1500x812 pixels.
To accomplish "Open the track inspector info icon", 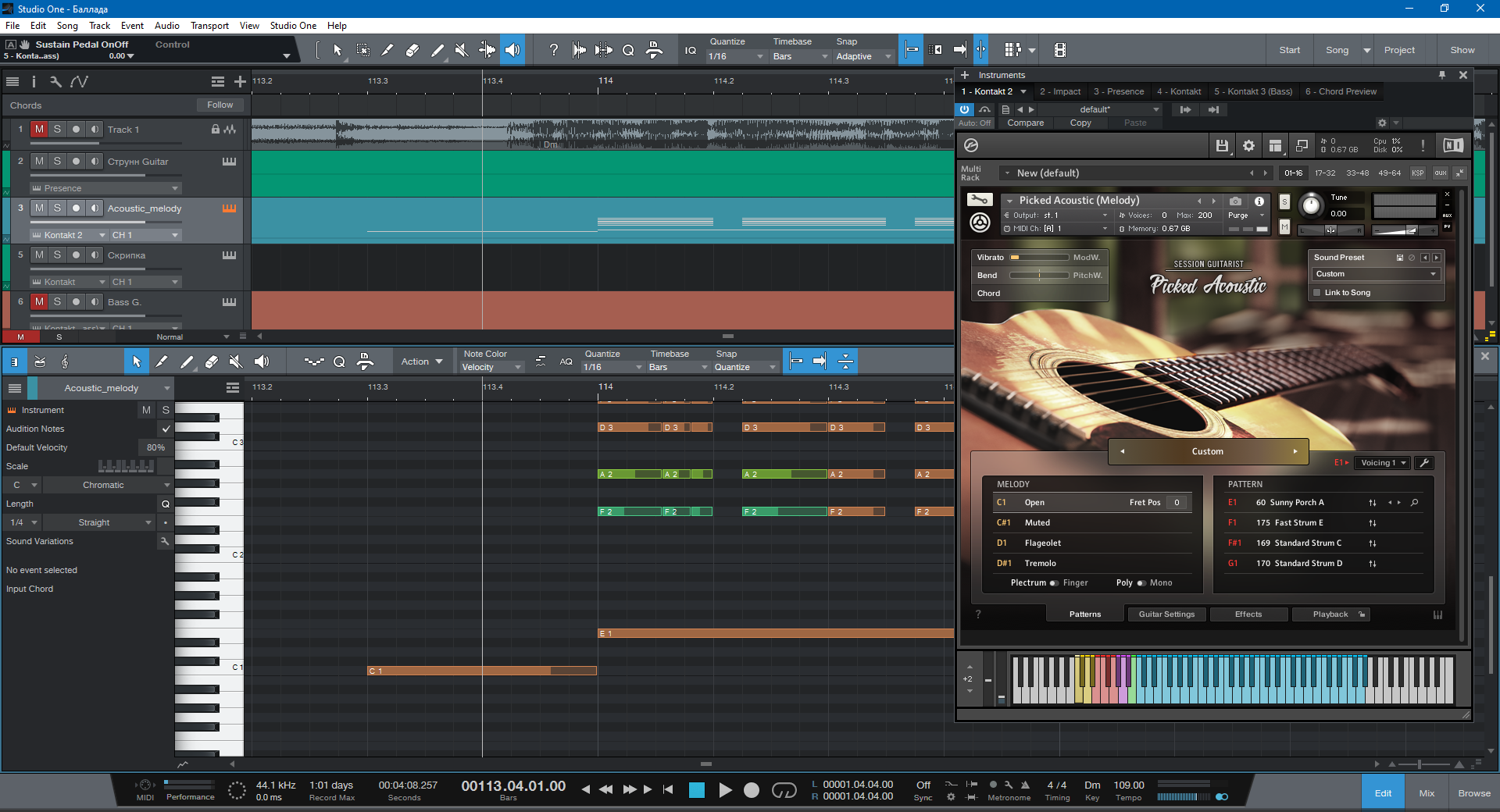I will point(34,81).
